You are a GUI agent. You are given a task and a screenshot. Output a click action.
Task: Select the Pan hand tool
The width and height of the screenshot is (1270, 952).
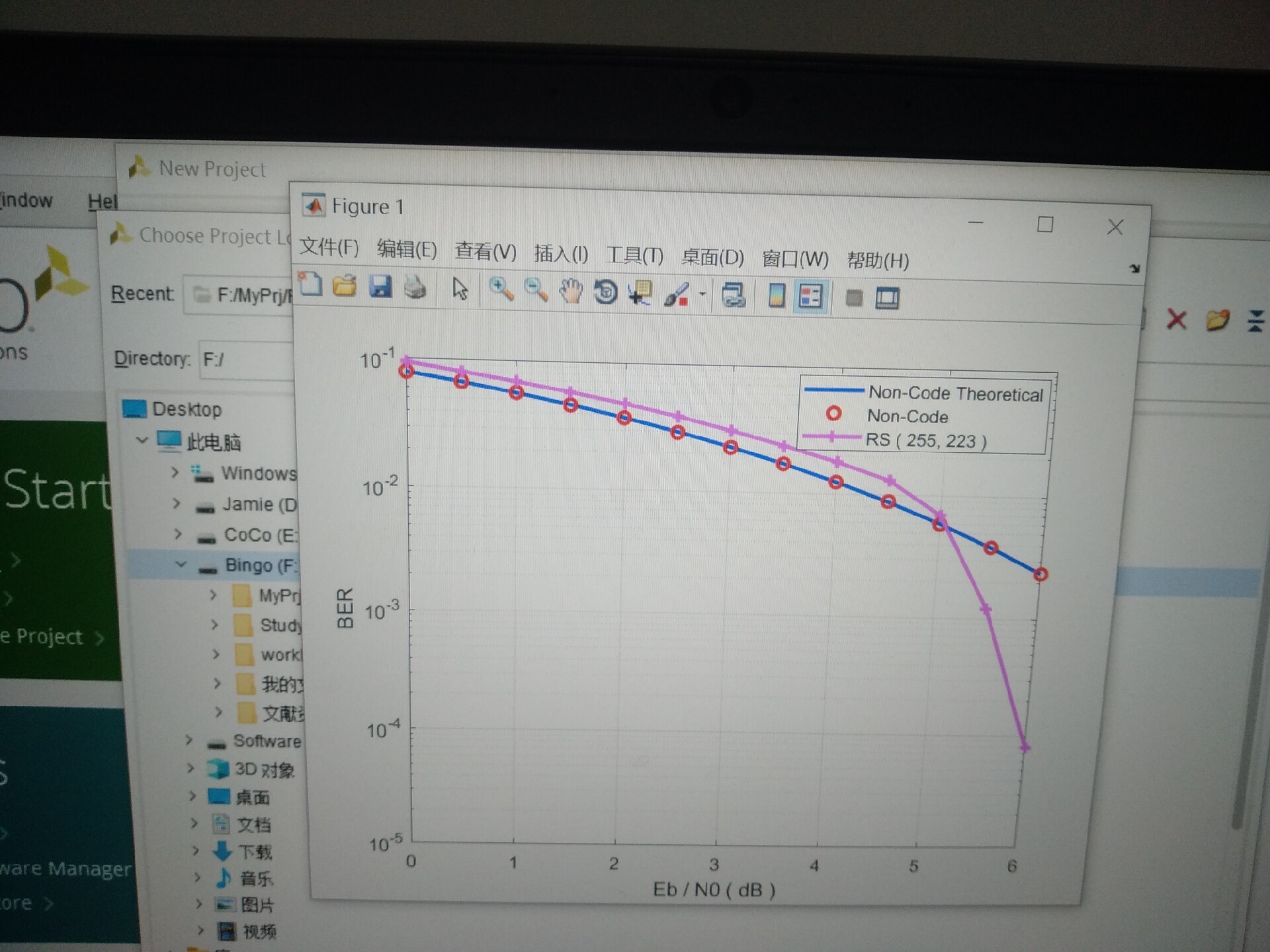pyautogui.click(x=570, y=291)
